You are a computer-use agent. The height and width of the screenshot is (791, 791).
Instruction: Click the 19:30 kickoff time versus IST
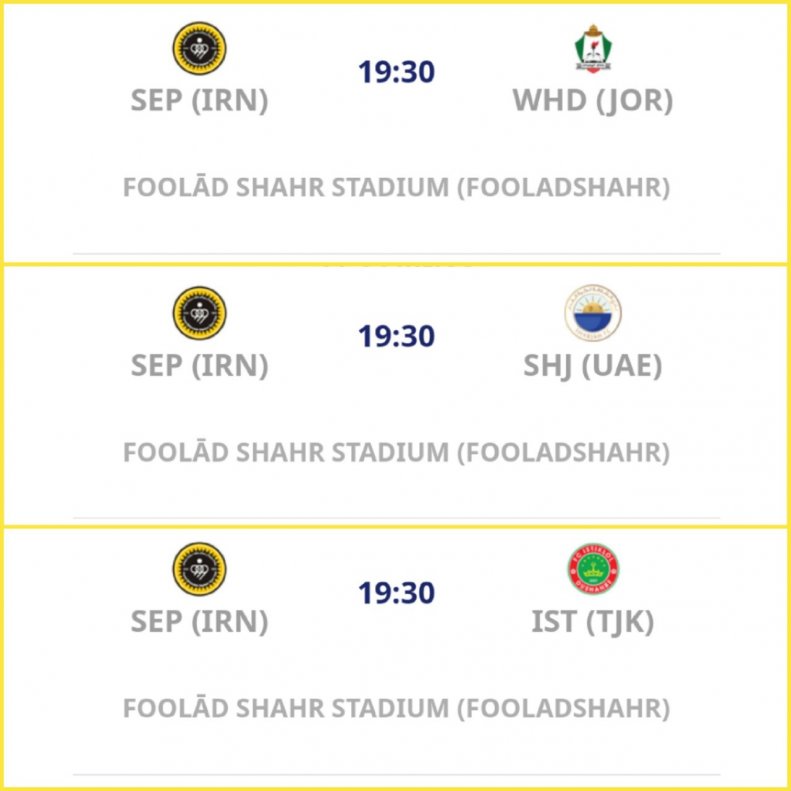pos(397,592)
